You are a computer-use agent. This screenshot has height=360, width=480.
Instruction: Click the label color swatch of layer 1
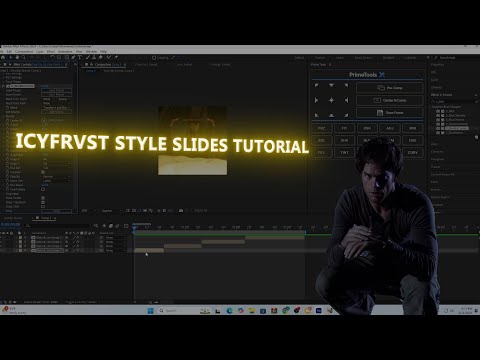point(20,238)
